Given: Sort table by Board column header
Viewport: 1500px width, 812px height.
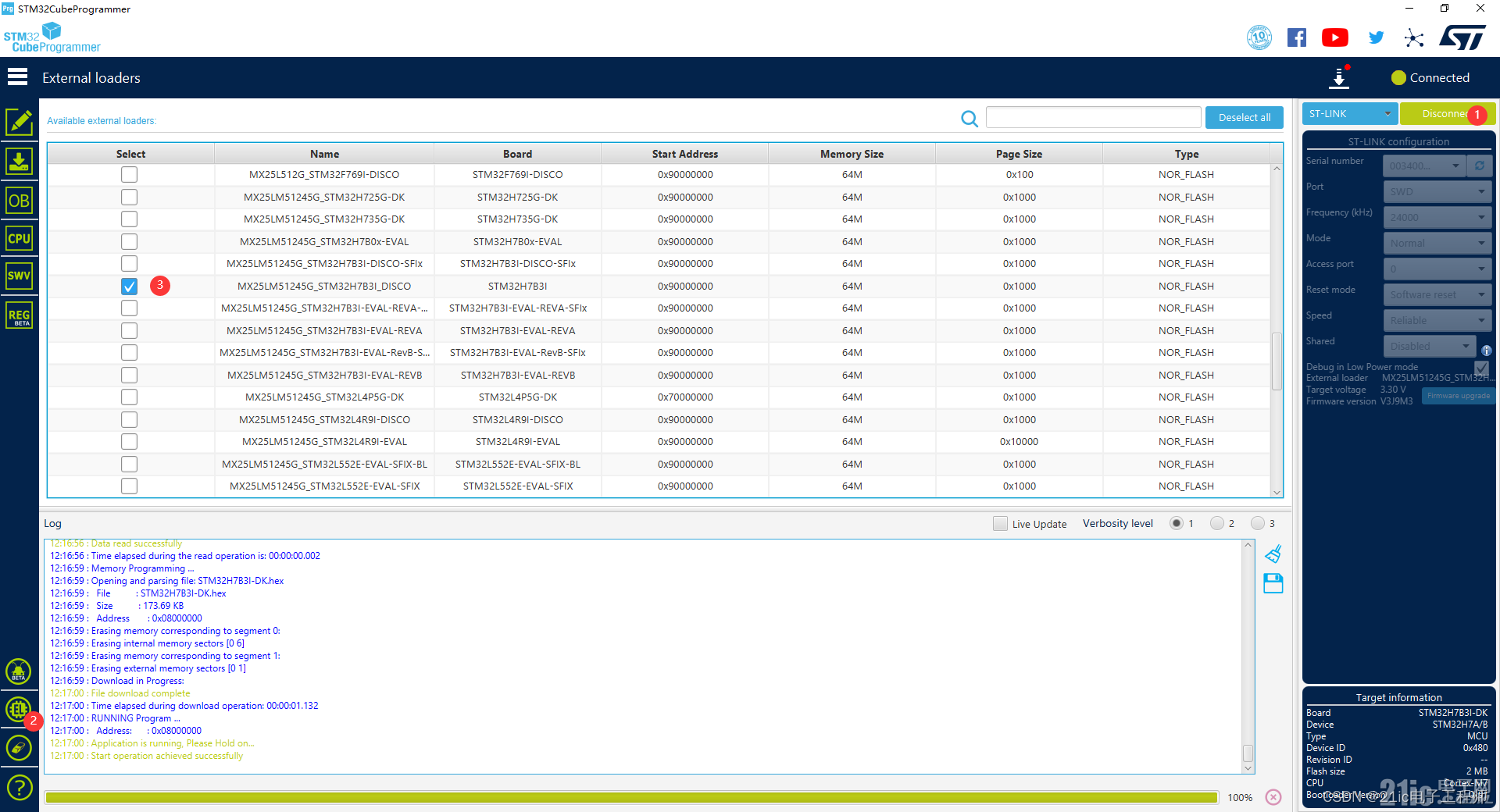Looking at the screenshot, I should [x=517, y=154].
